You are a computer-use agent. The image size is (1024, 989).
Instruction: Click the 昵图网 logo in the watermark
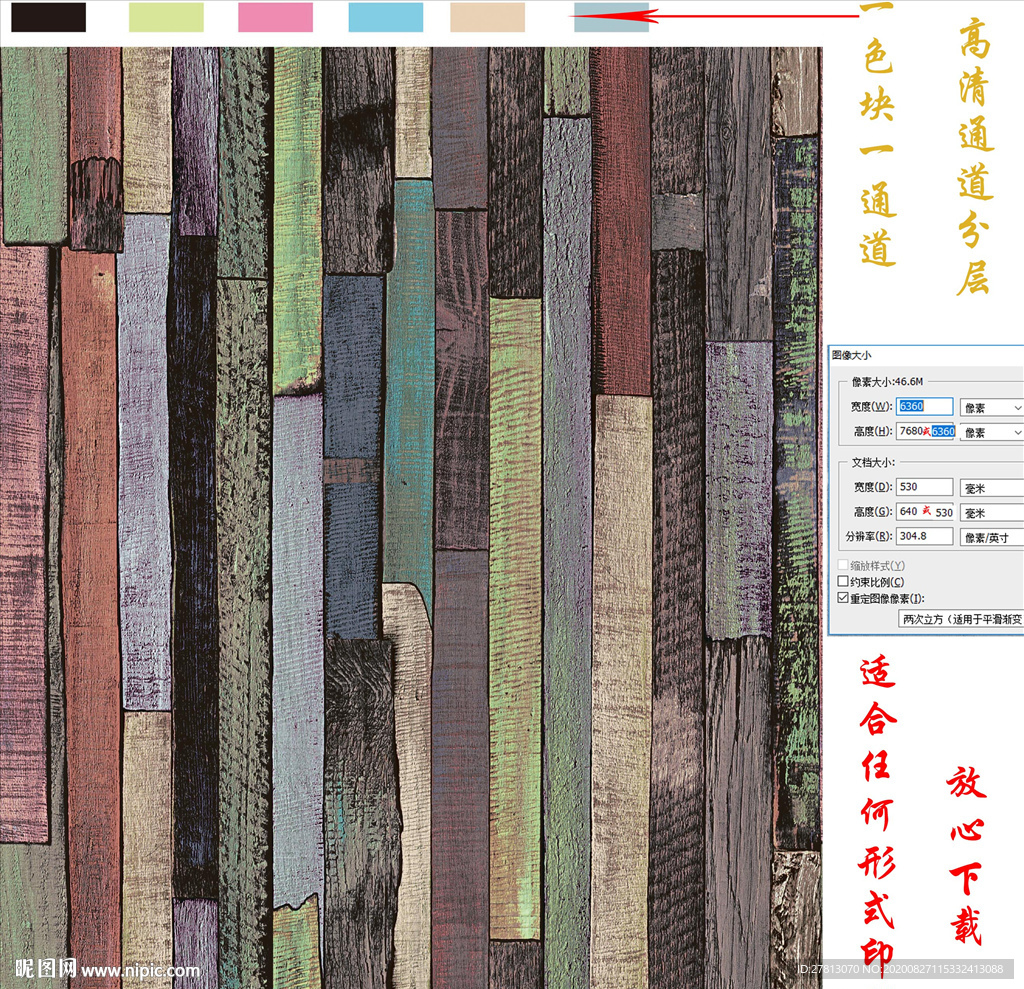tap(45, 969)
